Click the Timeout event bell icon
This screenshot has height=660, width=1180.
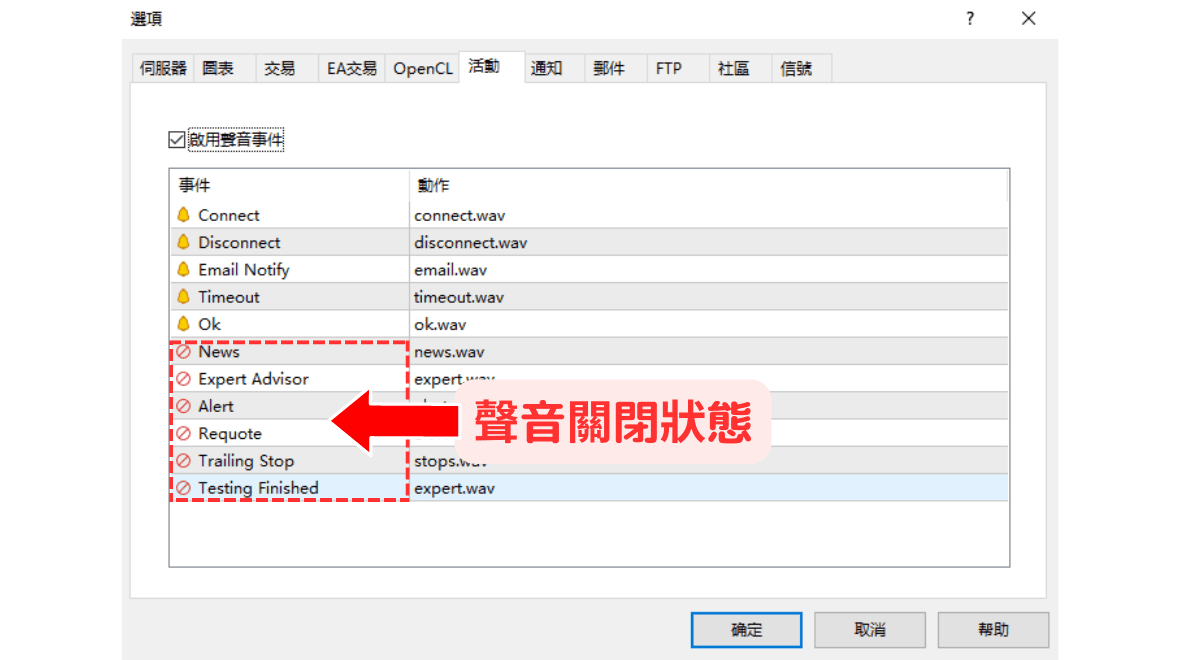tap(183, 297)
